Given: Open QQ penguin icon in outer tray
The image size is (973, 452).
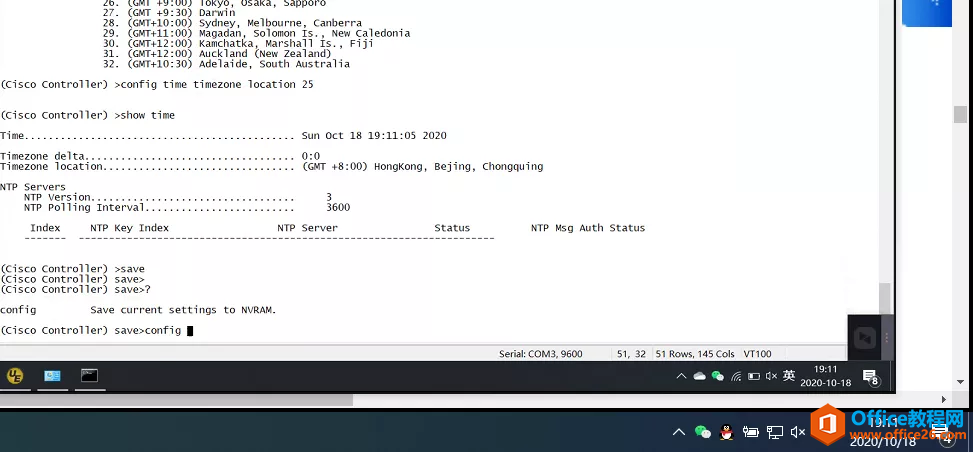Looking at the screenshot, I should point(727,432).
